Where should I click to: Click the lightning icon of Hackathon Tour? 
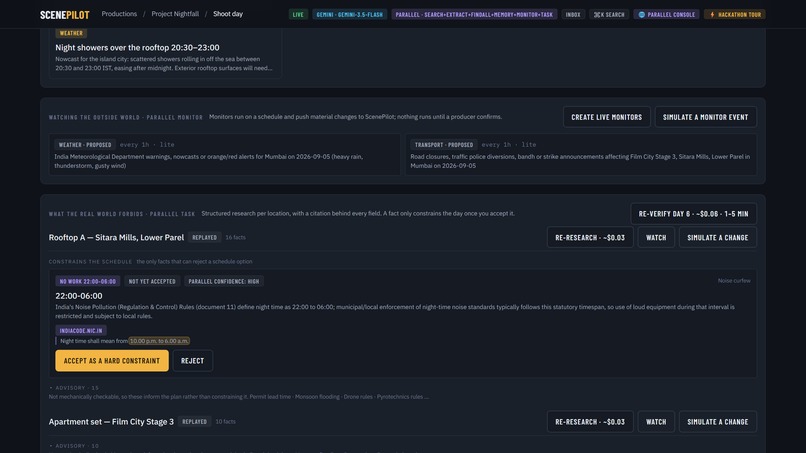712,14
